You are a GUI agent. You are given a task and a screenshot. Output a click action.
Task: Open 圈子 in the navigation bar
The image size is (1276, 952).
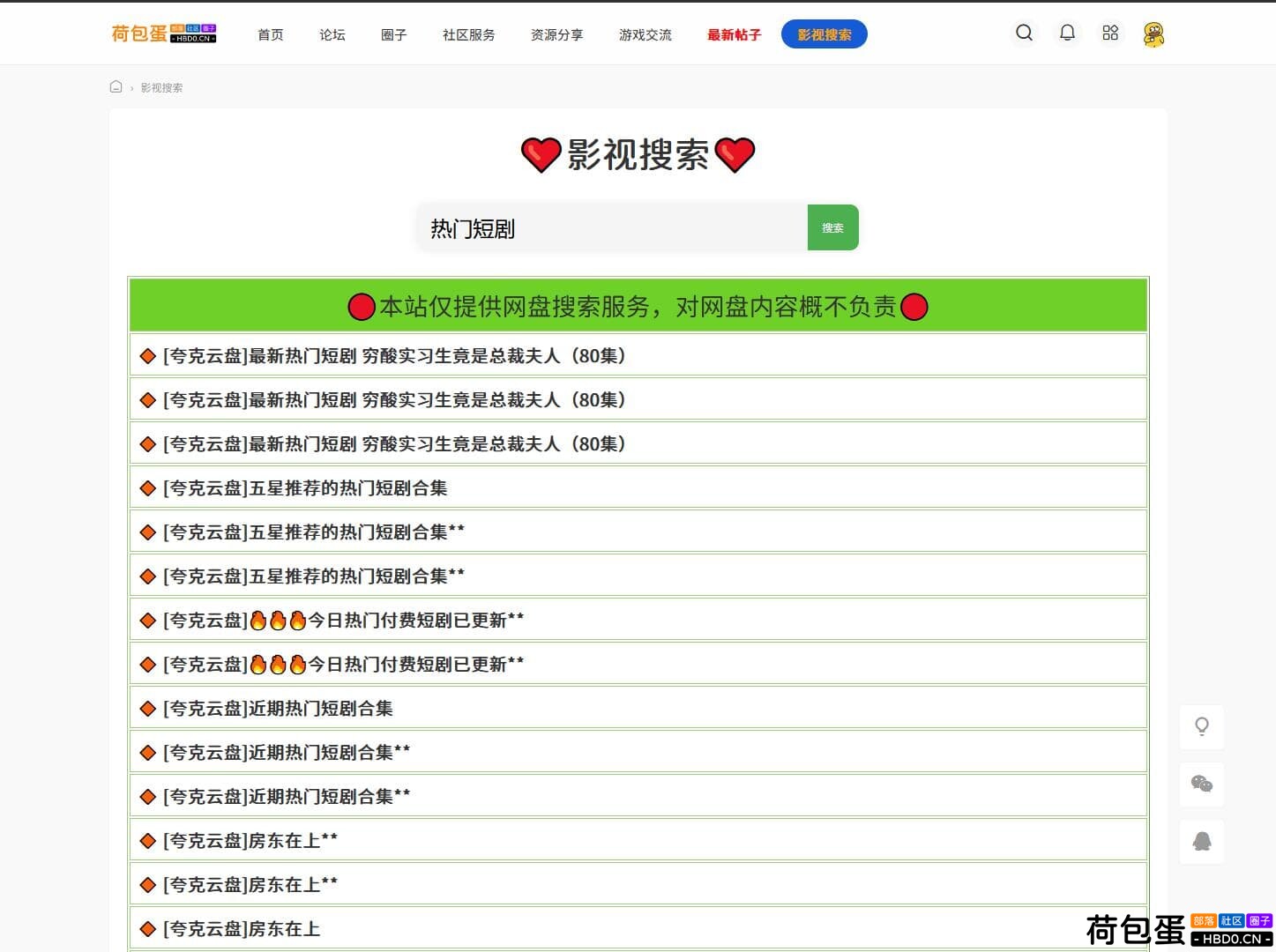point(394,34)
